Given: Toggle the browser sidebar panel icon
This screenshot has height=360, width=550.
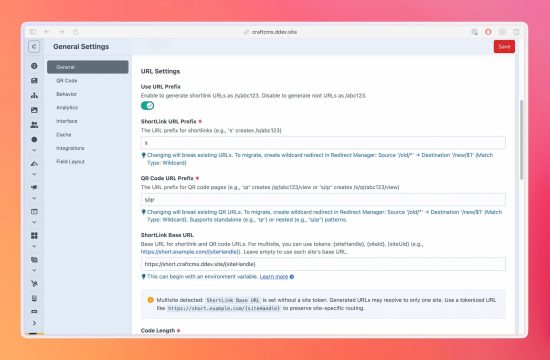Looking at the screenshot, I should pos(33,32).
